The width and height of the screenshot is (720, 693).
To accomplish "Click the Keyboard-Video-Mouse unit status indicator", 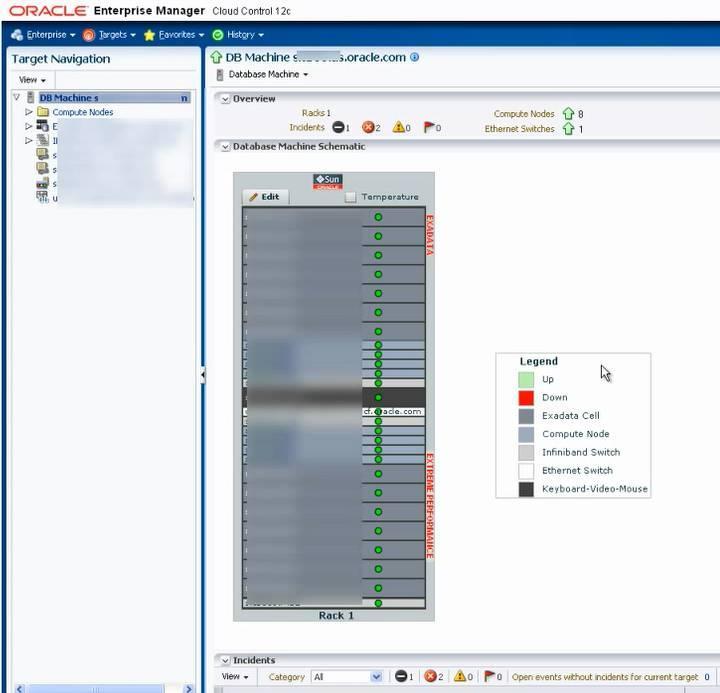I will 378,398.
